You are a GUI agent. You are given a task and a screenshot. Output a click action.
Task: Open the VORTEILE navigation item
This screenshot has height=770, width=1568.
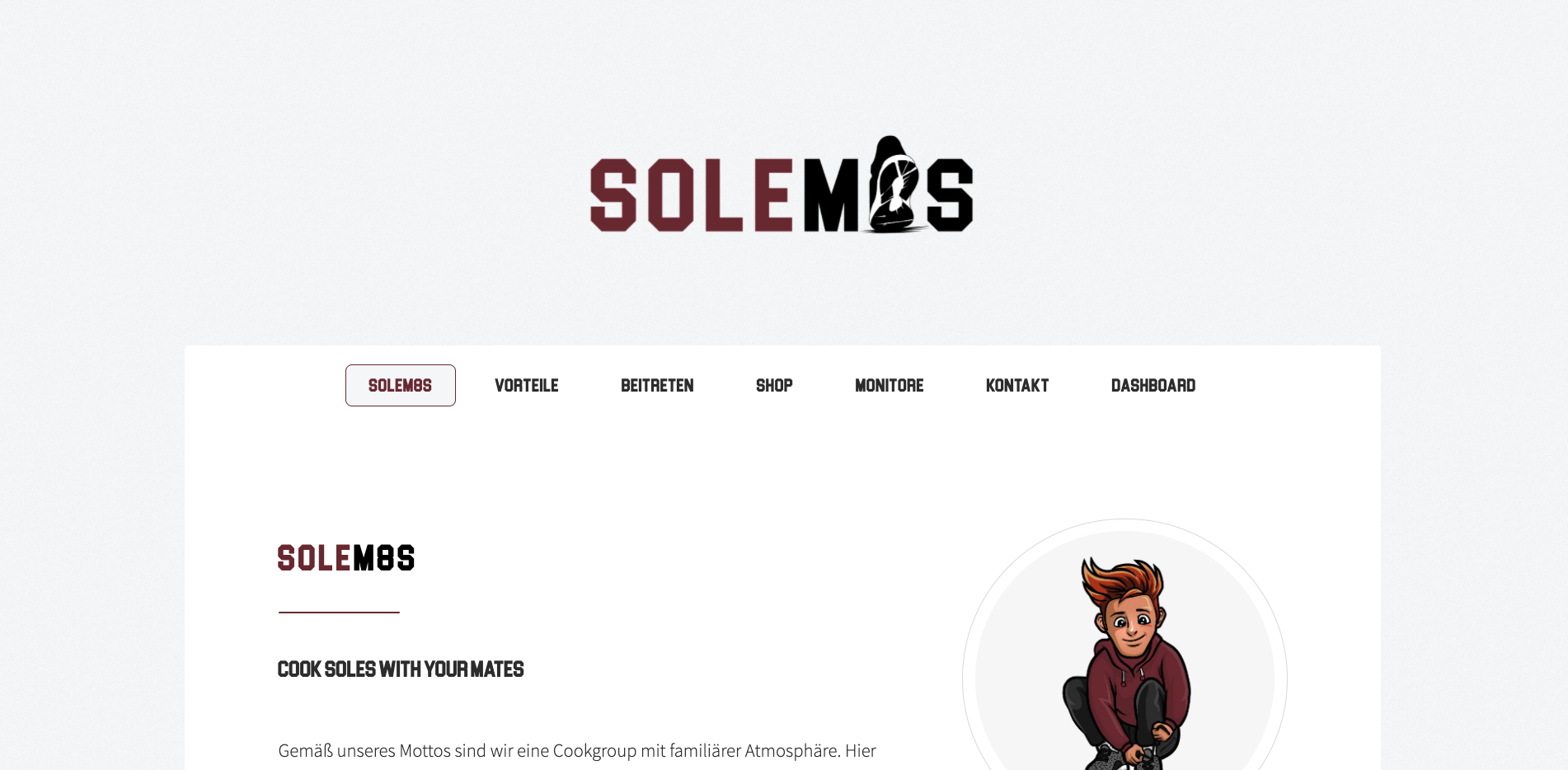click(527, 385)
